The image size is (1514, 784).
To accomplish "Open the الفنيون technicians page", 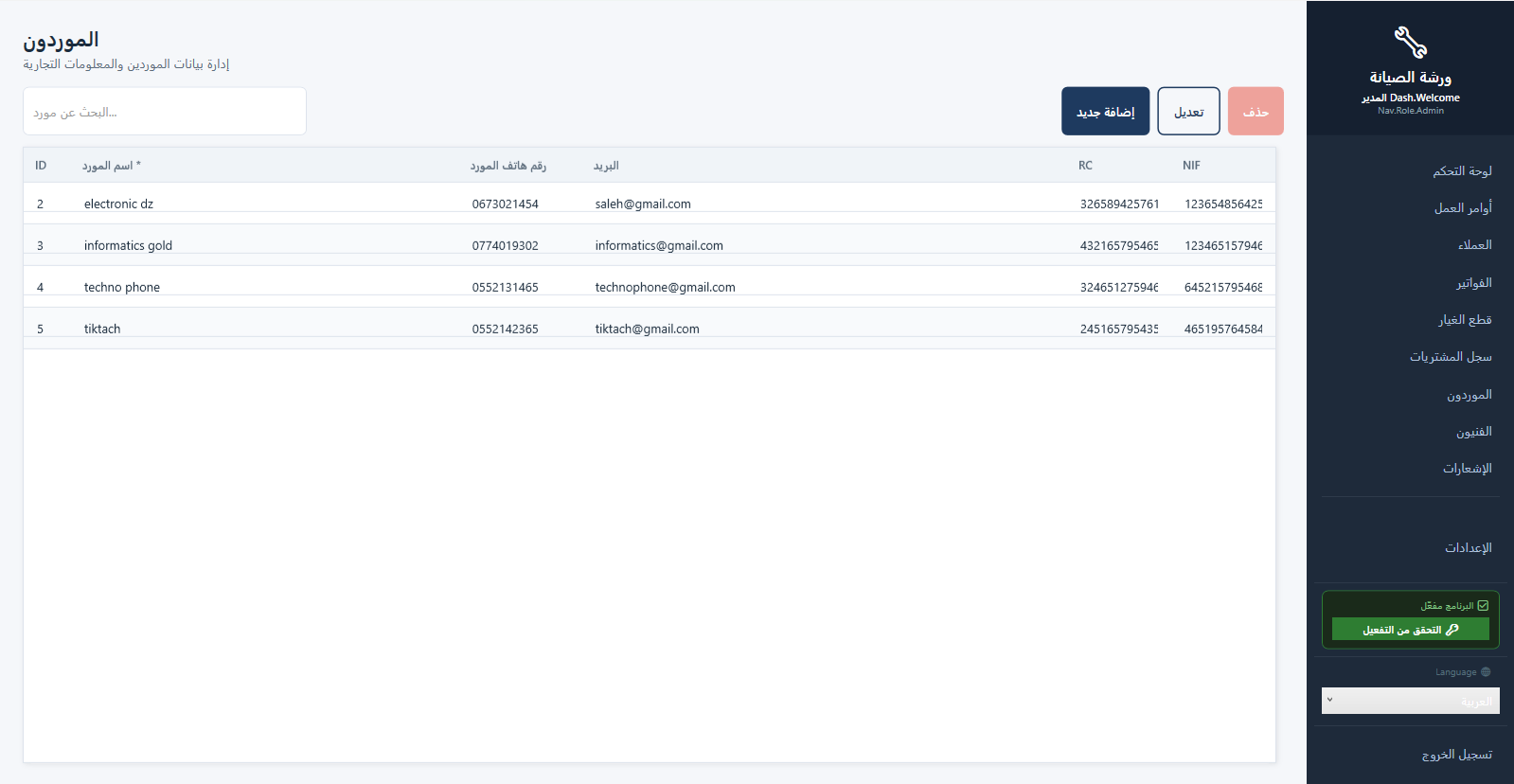I will pyautogui.click(x=1473, y=432).
